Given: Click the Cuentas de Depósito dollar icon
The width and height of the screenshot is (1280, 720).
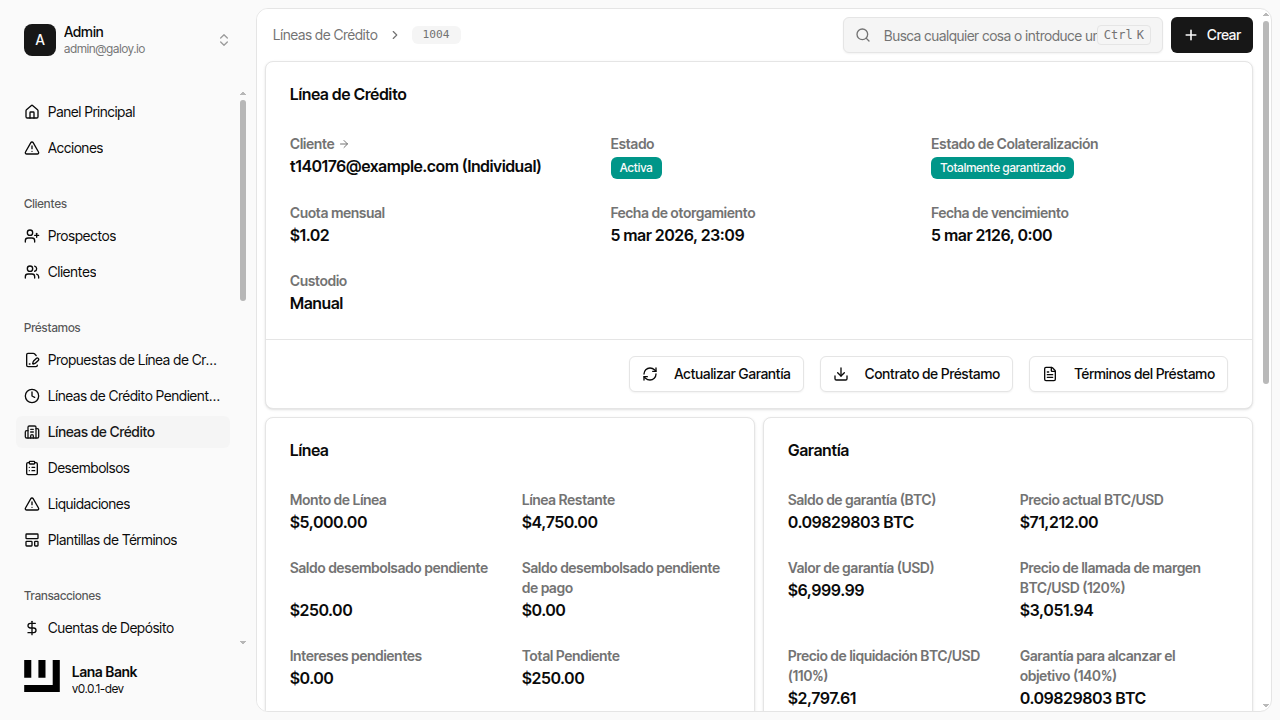Looking at the screenshot, I should (x=32, y=628).
